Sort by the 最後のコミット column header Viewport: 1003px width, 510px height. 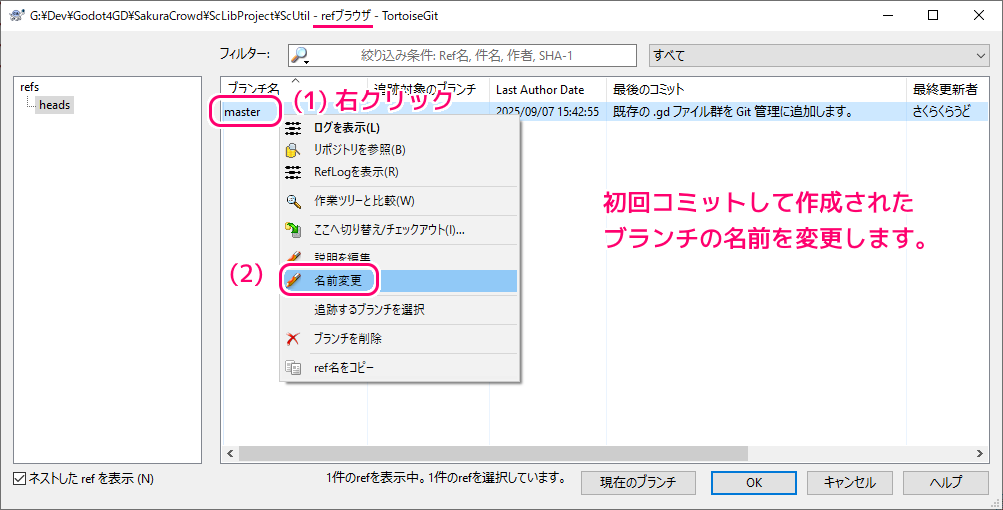click(756, 90)
